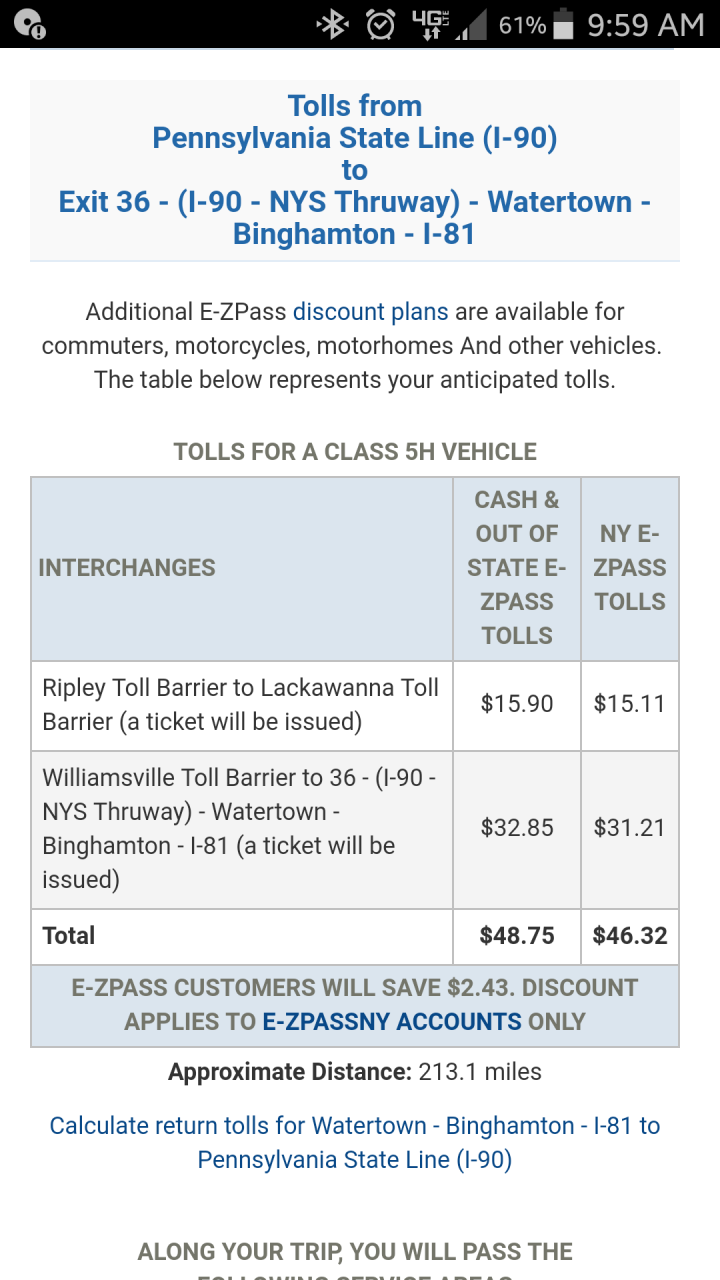Tap the alarm clock status icon
The image size is (720, 1280).
[x=381, y=24]
